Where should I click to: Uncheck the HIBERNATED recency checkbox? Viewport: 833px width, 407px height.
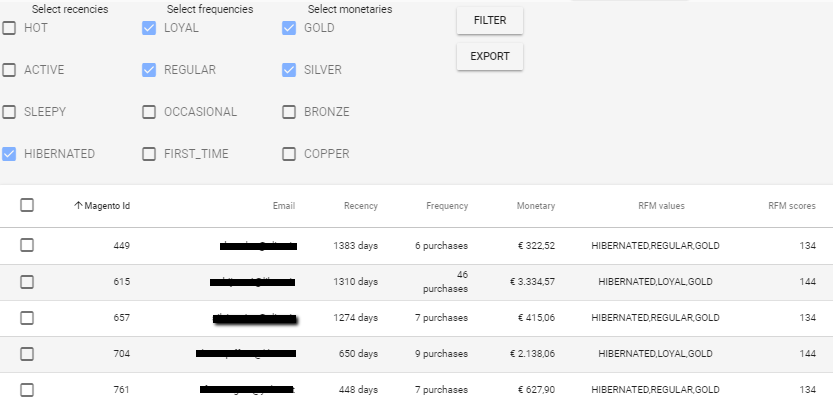[9, 154]
